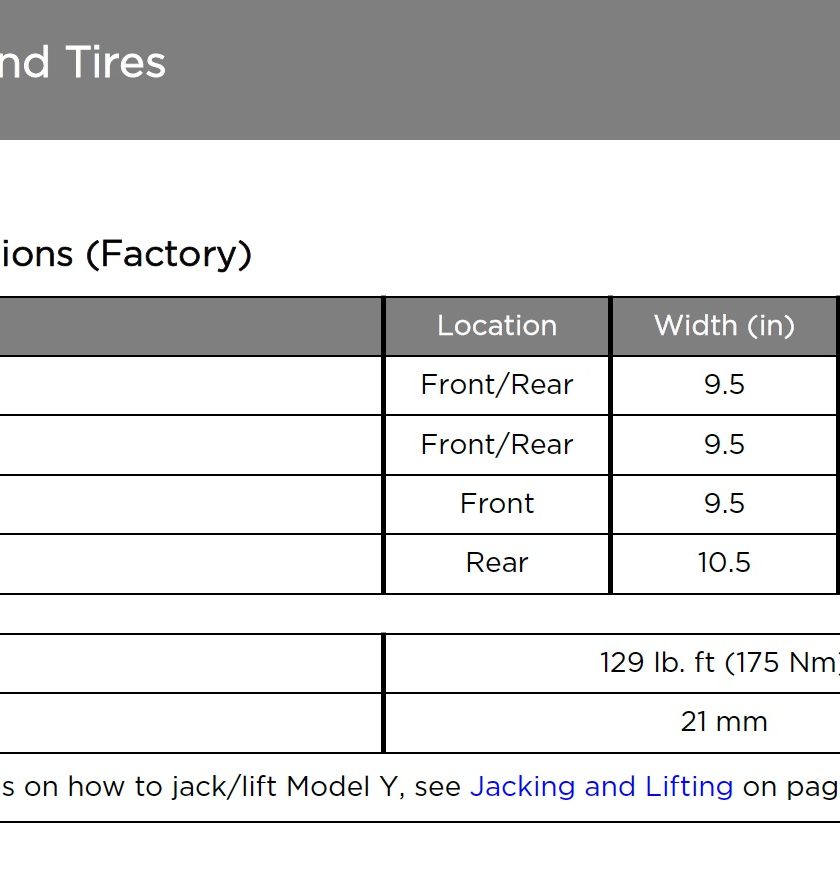Image resolution: width=840 pixels, height=886 pixels.
Task: Click the 9.5 width in Front row
Action: (x=724, y=503)
